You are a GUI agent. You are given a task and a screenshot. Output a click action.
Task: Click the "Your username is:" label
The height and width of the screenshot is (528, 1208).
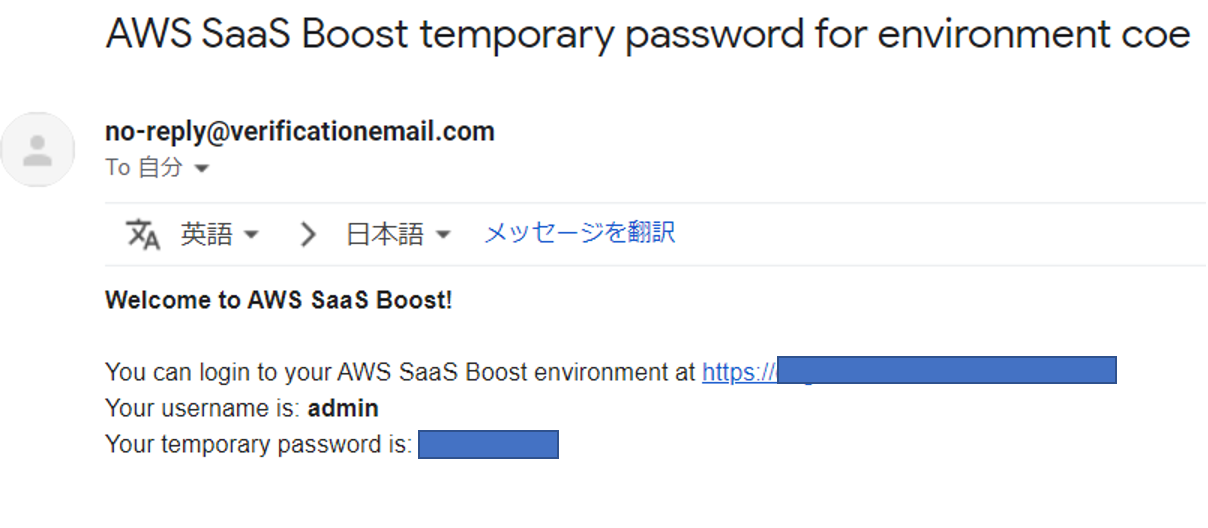point(204,408)
